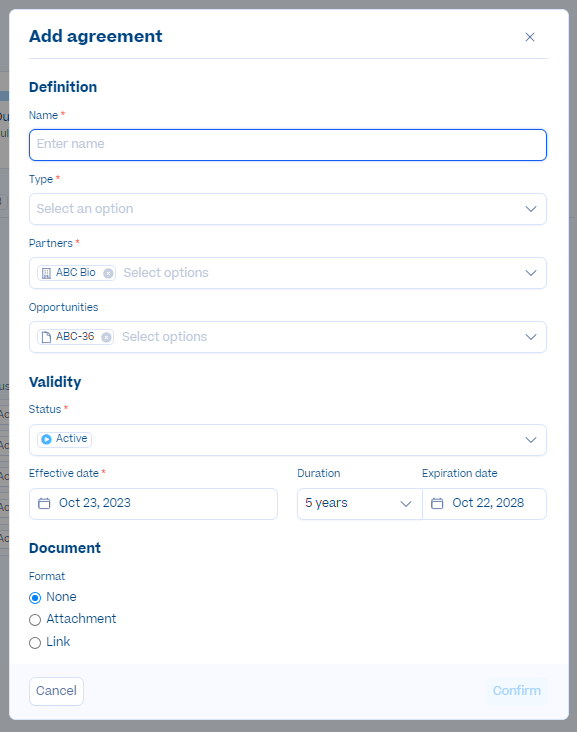Click the building icon in ABC Bio tag
Image resolution: width=577 pixels, height=732 pixels.
(x=46, y=273)
